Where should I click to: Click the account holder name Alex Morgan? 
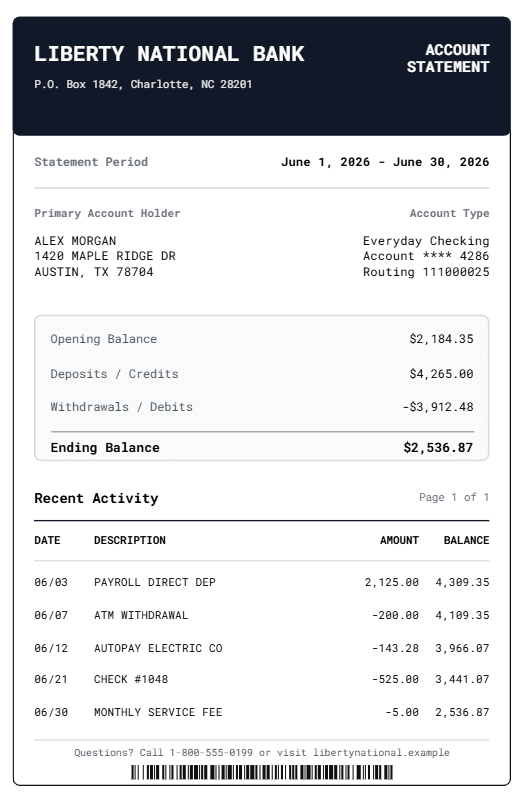(x=75, y=241)
